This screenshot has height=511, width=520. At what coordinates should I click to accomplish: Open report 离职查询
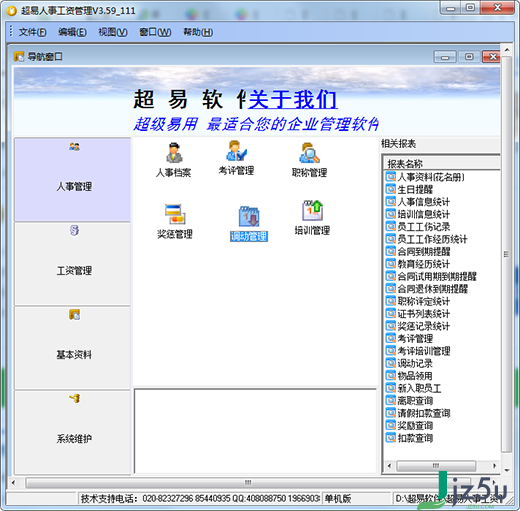click(415, 401)
